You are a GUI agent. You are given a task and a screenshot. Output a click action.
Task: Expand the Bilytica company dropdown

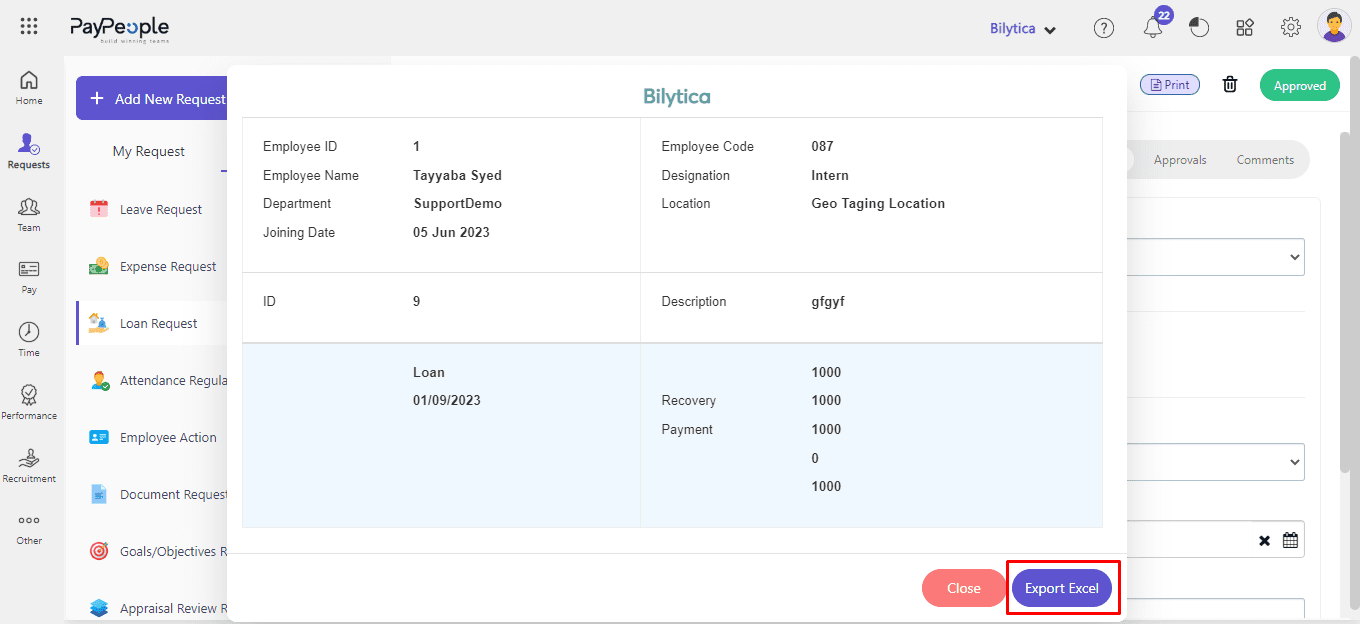point(1023,29)
